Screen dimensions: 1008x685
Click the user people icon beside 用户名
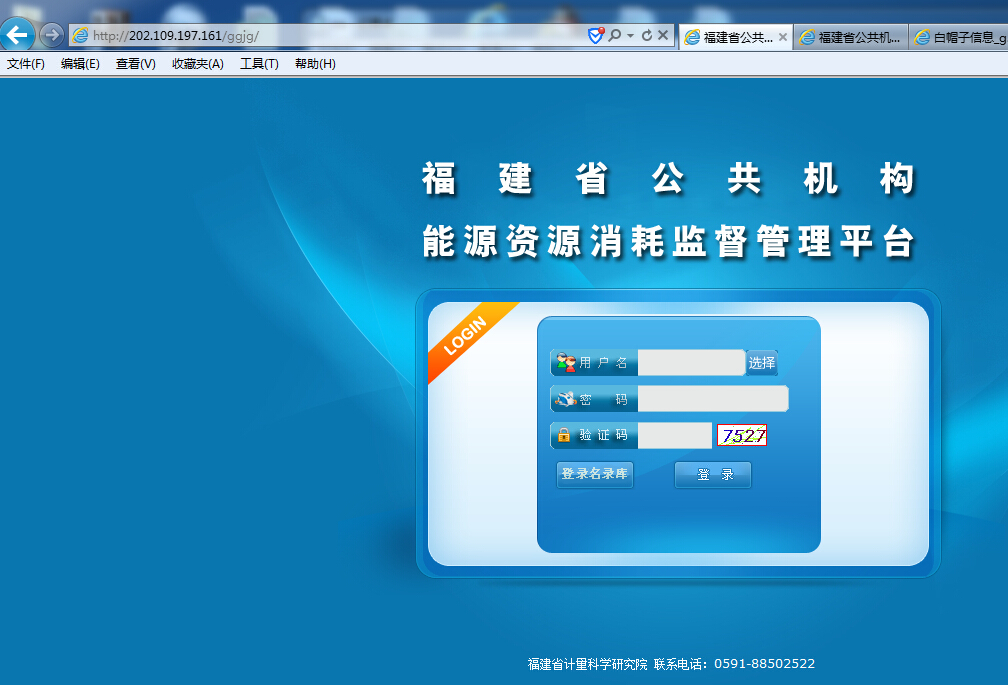pyautogui.click(x=566, y=362)
